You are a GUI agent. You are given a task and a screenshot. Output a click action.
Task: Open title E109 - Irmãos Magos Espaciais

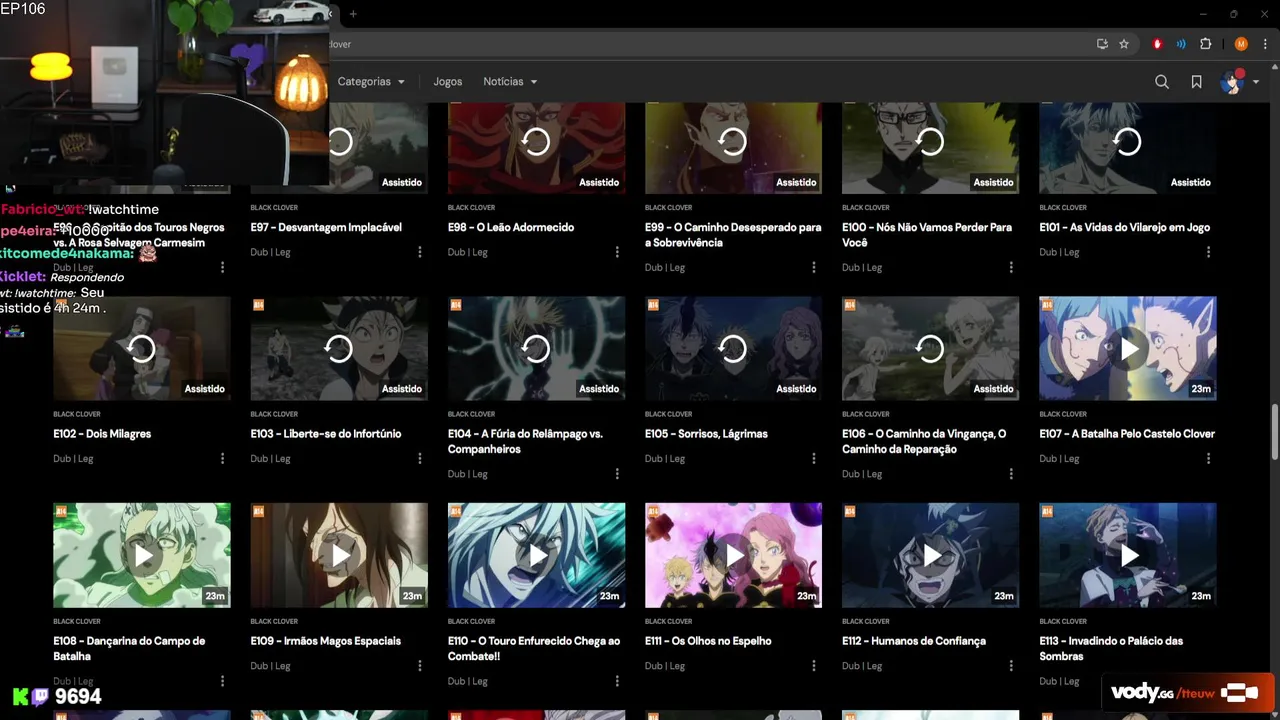tap(326, 641)
